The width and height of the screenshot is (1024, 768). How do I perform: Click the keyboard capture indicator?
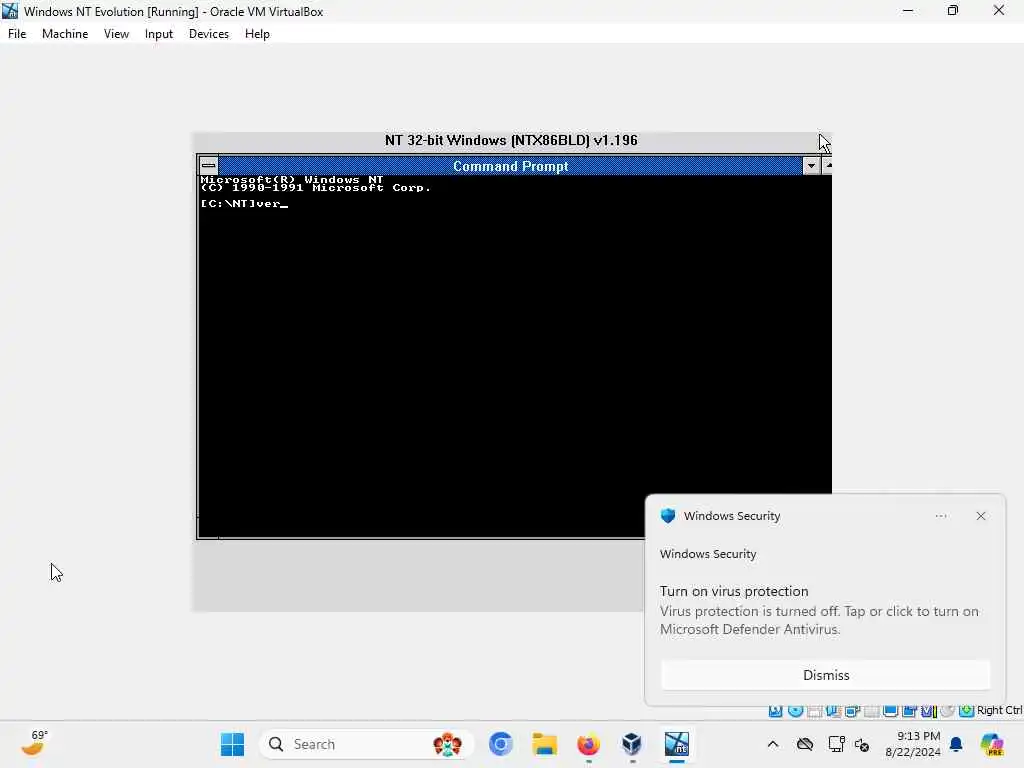click(967, 711)
